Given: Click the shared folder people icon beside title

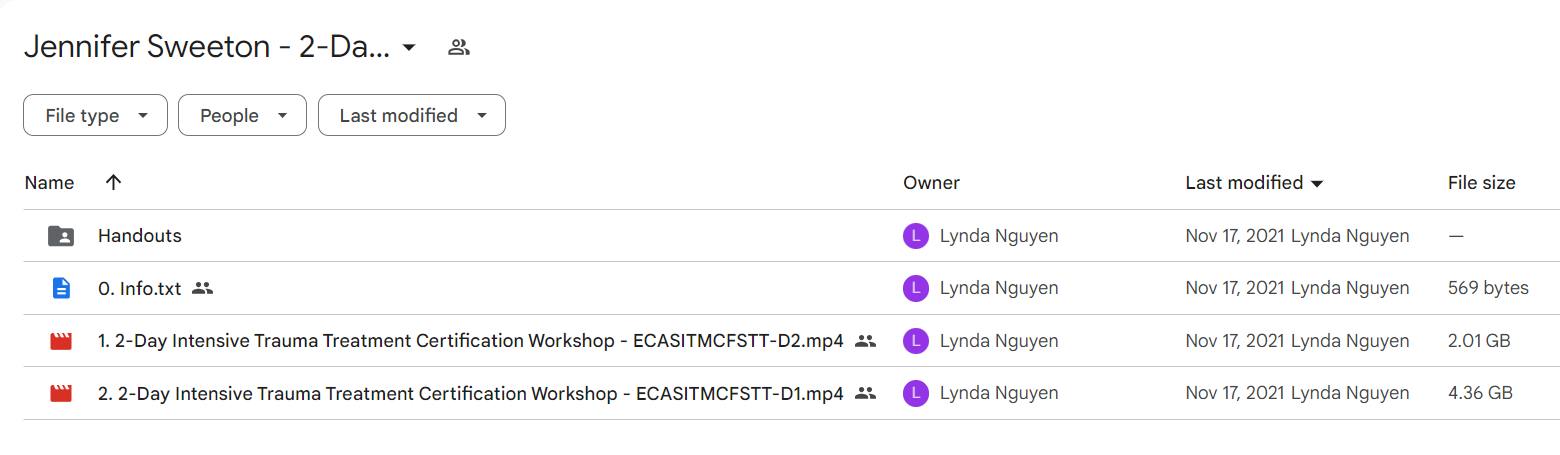Looking at the screenshot, I should pyautogui.click(x=459, y=47).
